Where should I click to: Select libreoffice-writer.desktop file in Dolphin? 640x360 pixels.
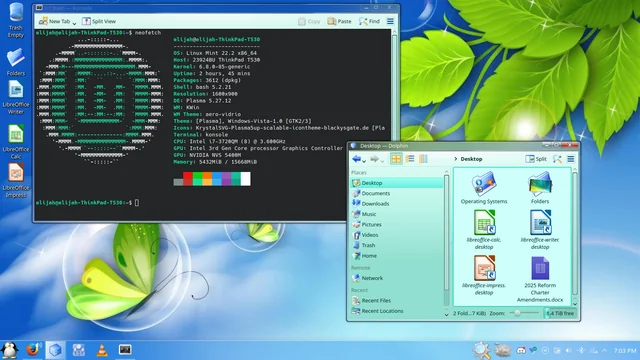pos(540,230)
